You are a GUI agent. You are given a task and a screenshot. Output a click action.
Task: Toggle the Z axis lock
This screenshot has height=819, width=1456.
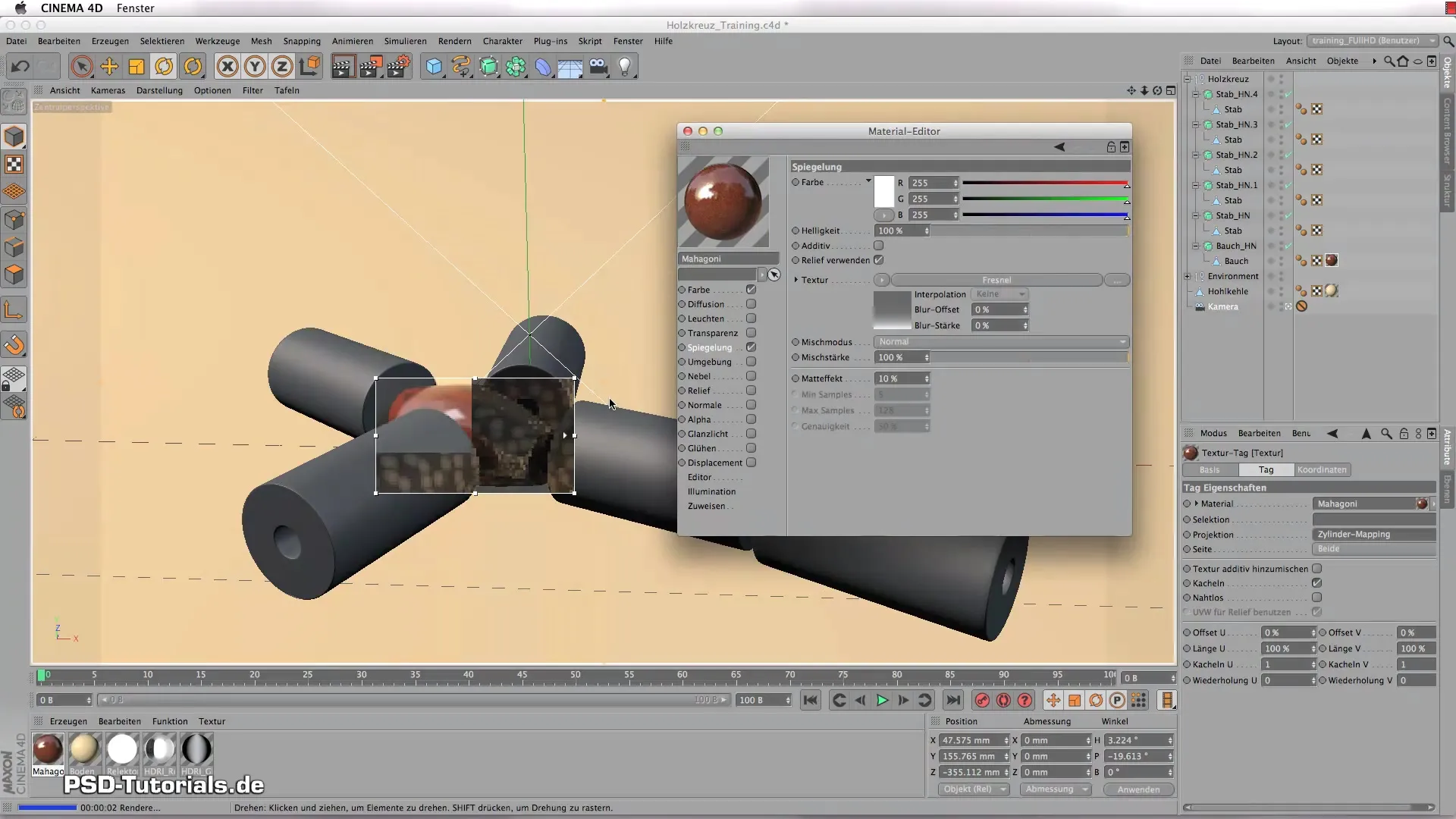click(x=282, y=67)
